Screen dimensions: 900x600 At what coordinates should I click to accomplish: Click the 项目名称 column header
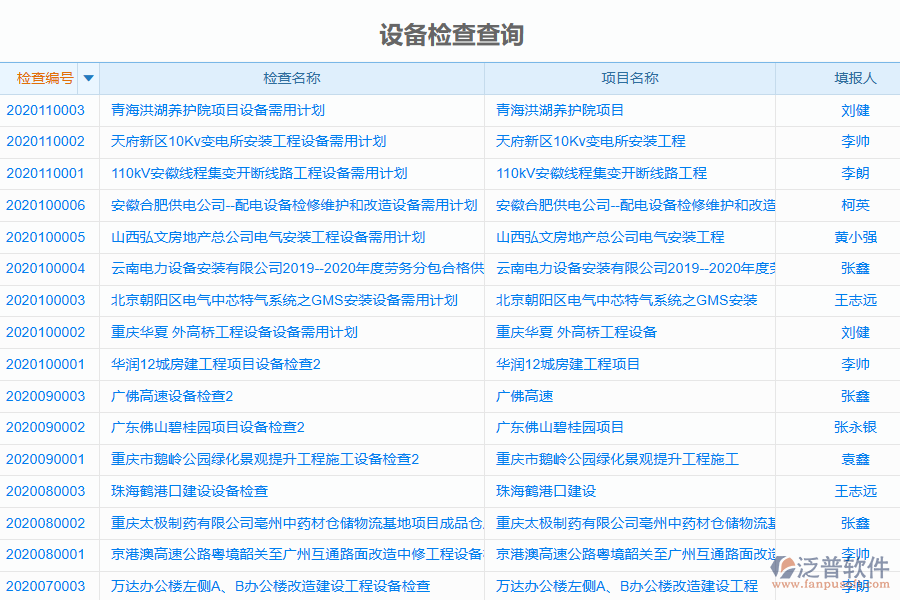630,77
